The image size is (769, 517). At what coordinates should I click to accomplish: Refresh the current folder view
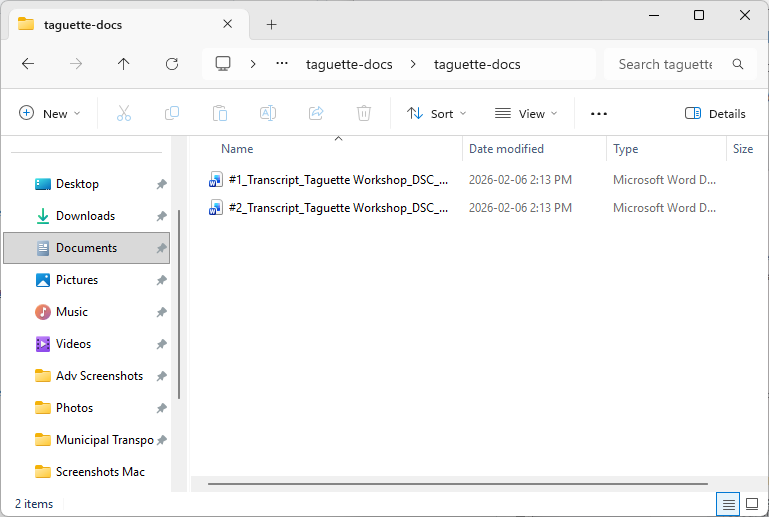pos(172,64)
